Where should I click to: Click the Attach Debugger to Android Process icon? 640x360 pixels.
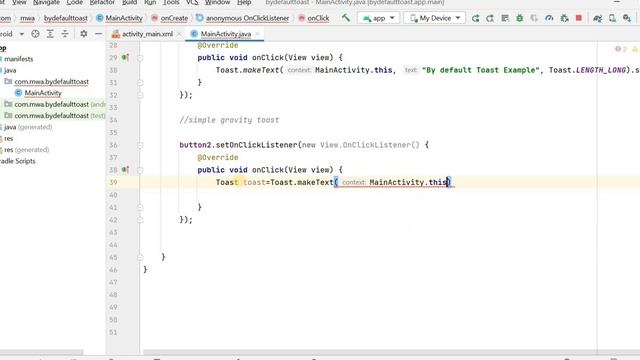(564, 18)
